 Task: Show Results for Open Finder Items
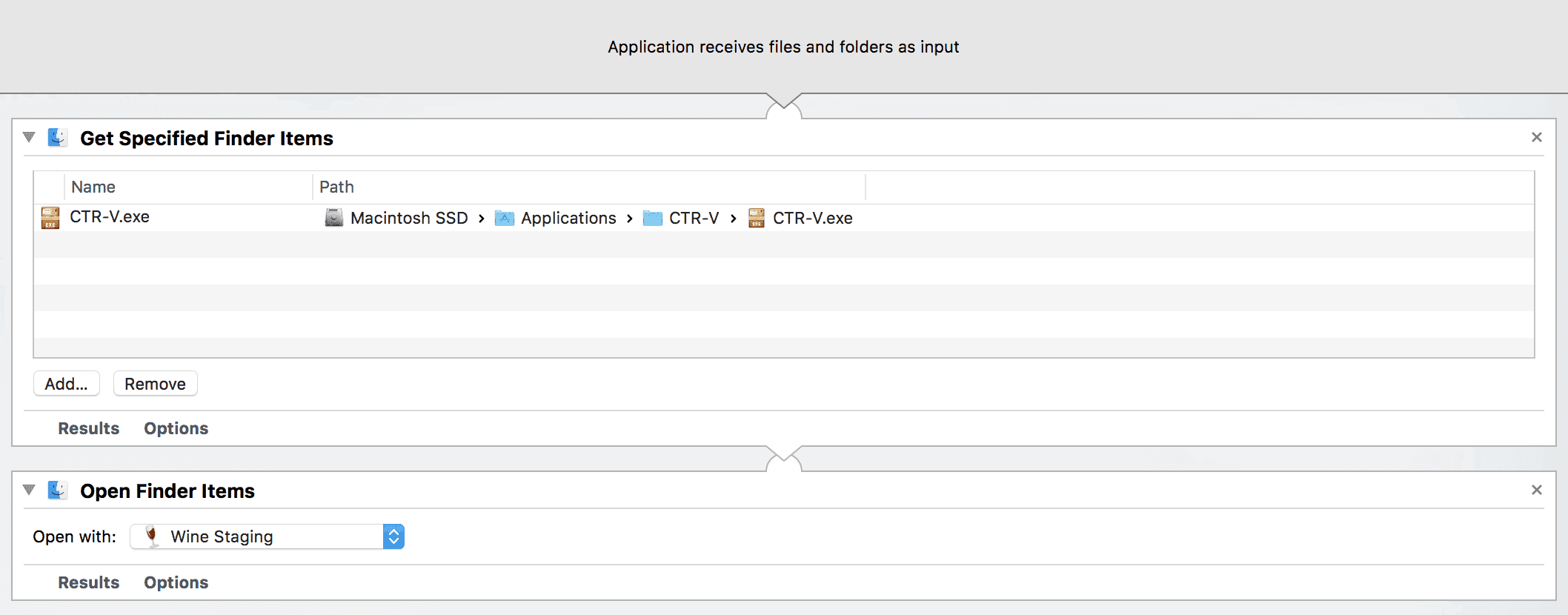coord(89,582)
